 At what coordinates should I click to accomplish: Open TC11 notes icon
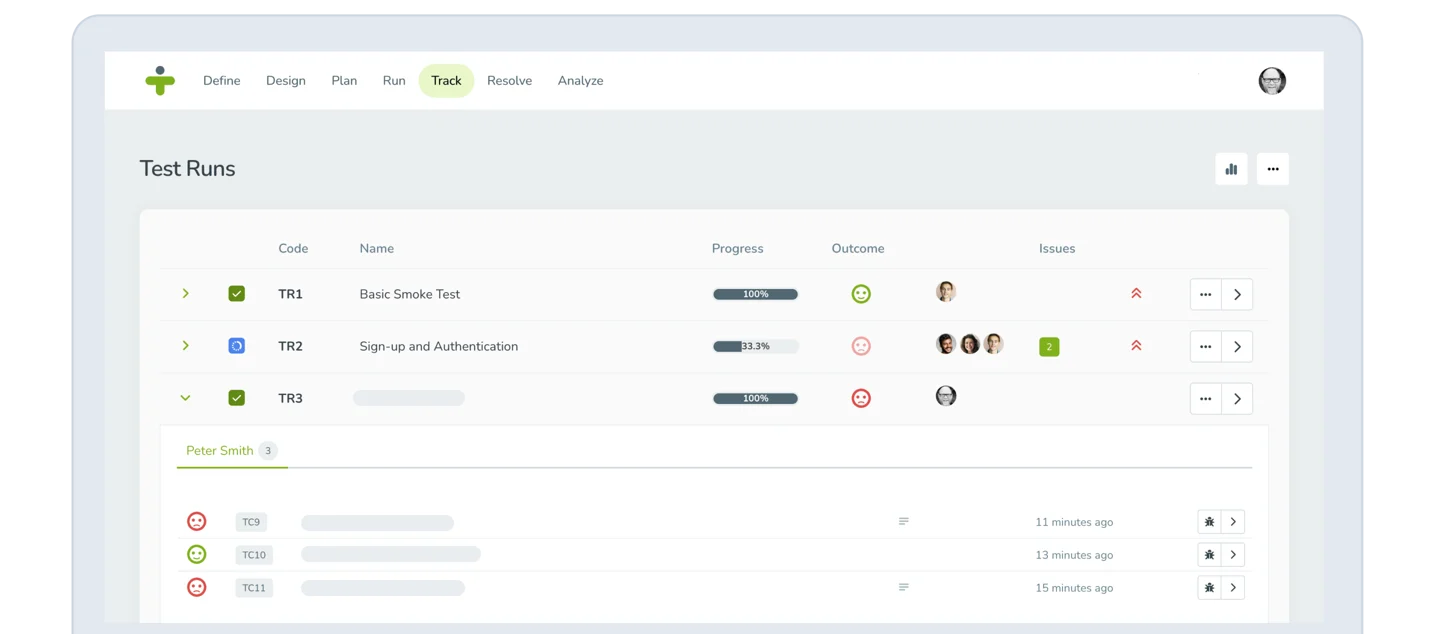904,588
